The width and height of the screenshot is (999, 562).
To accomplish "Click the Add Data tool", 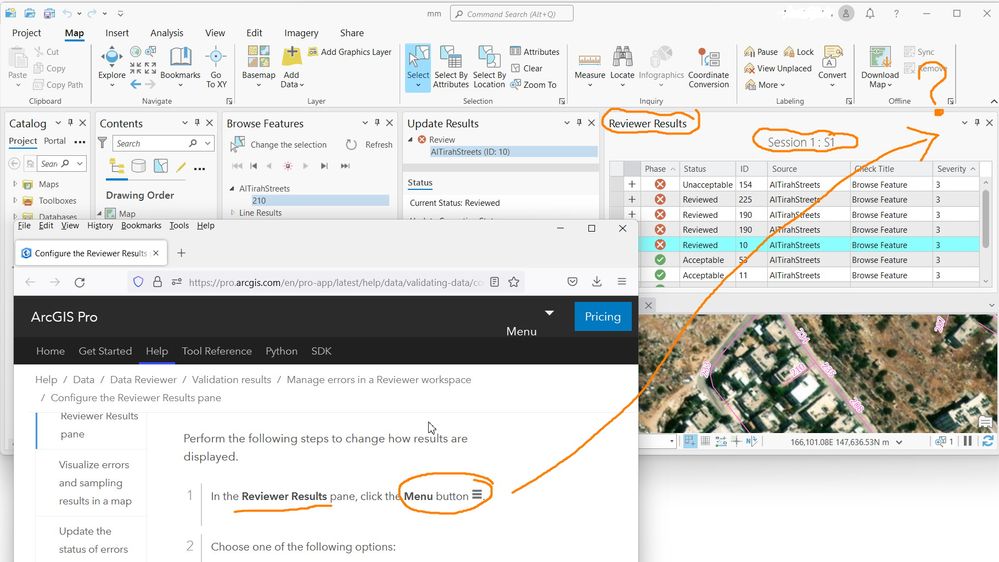I will (x=292, y=66).
